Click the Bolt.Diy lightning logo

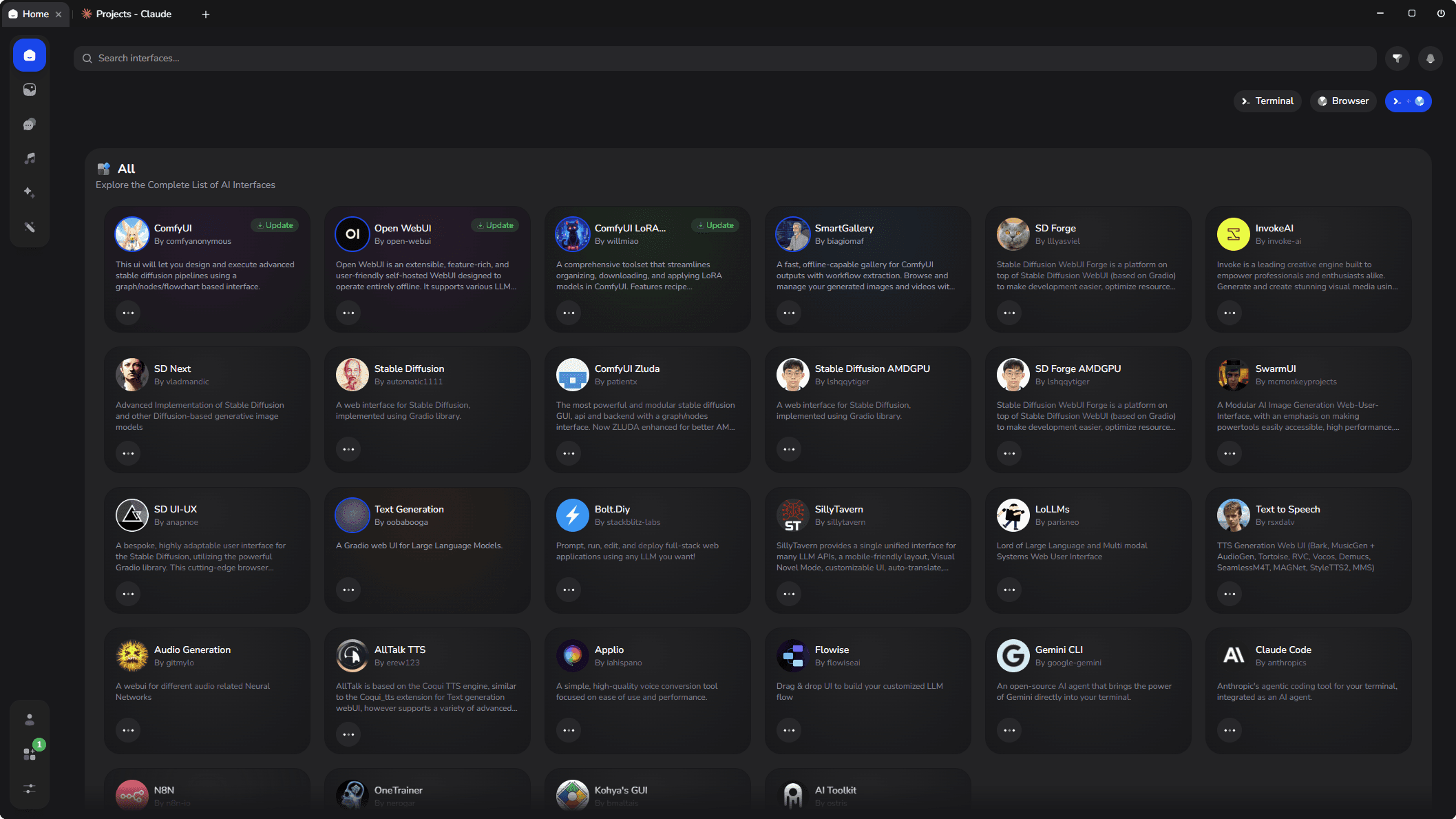click(x=573, y=515)
